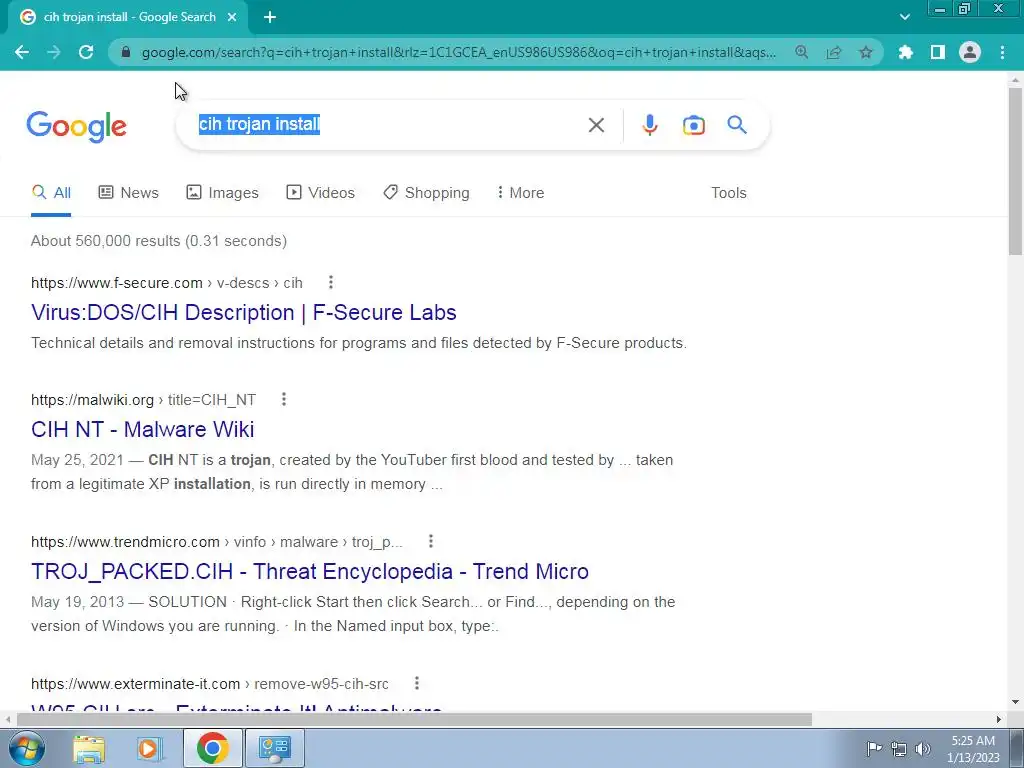Start voice search with the microphone icon
The width and height of the screenshot is (1024, 768).
[x=649, y=125]
